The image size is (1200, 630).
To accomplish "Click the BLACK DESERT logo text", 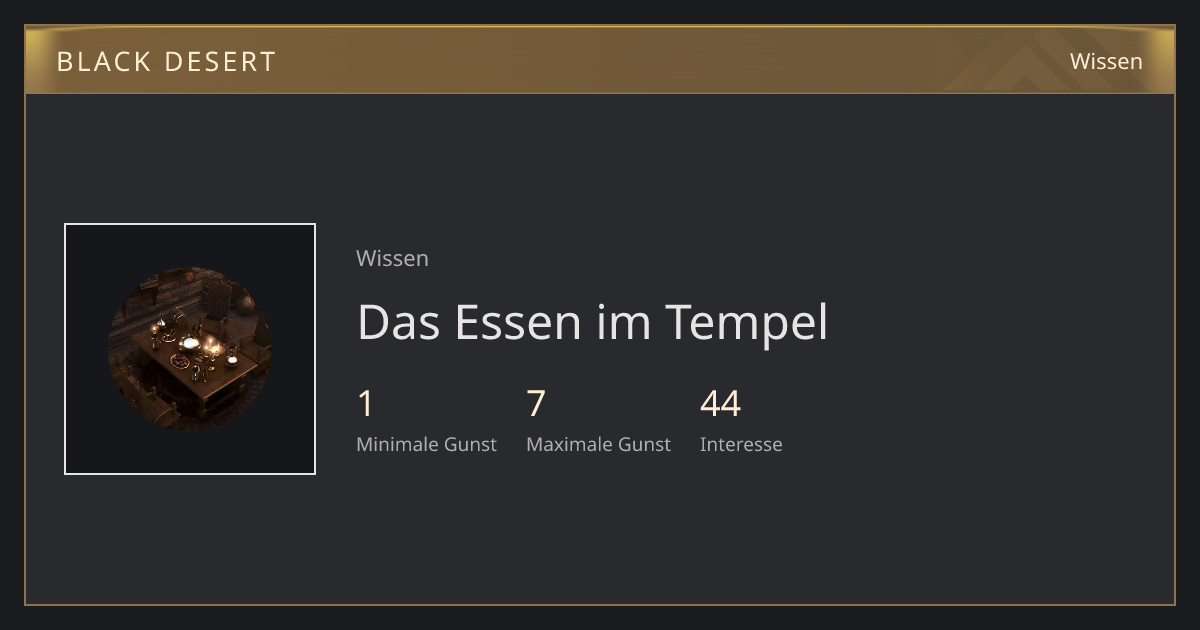I will (166, 61).
